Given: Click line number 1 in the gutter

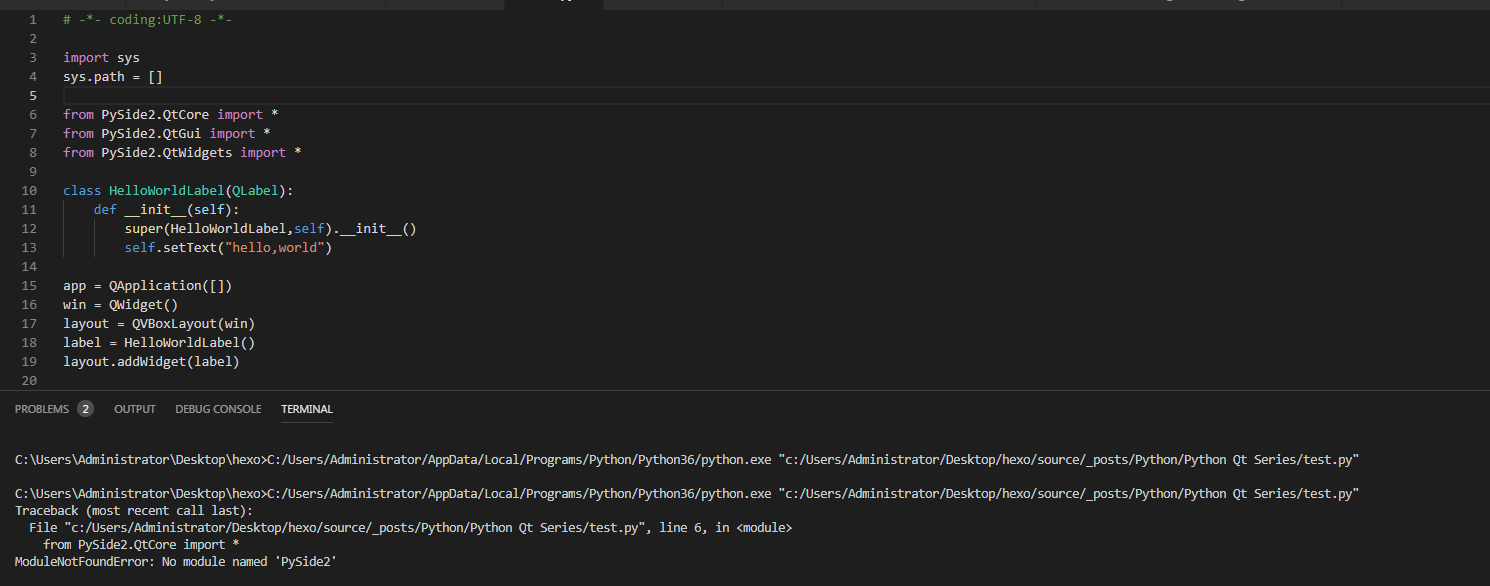Looking at the screenshot, I should click(x=33, y=19).
